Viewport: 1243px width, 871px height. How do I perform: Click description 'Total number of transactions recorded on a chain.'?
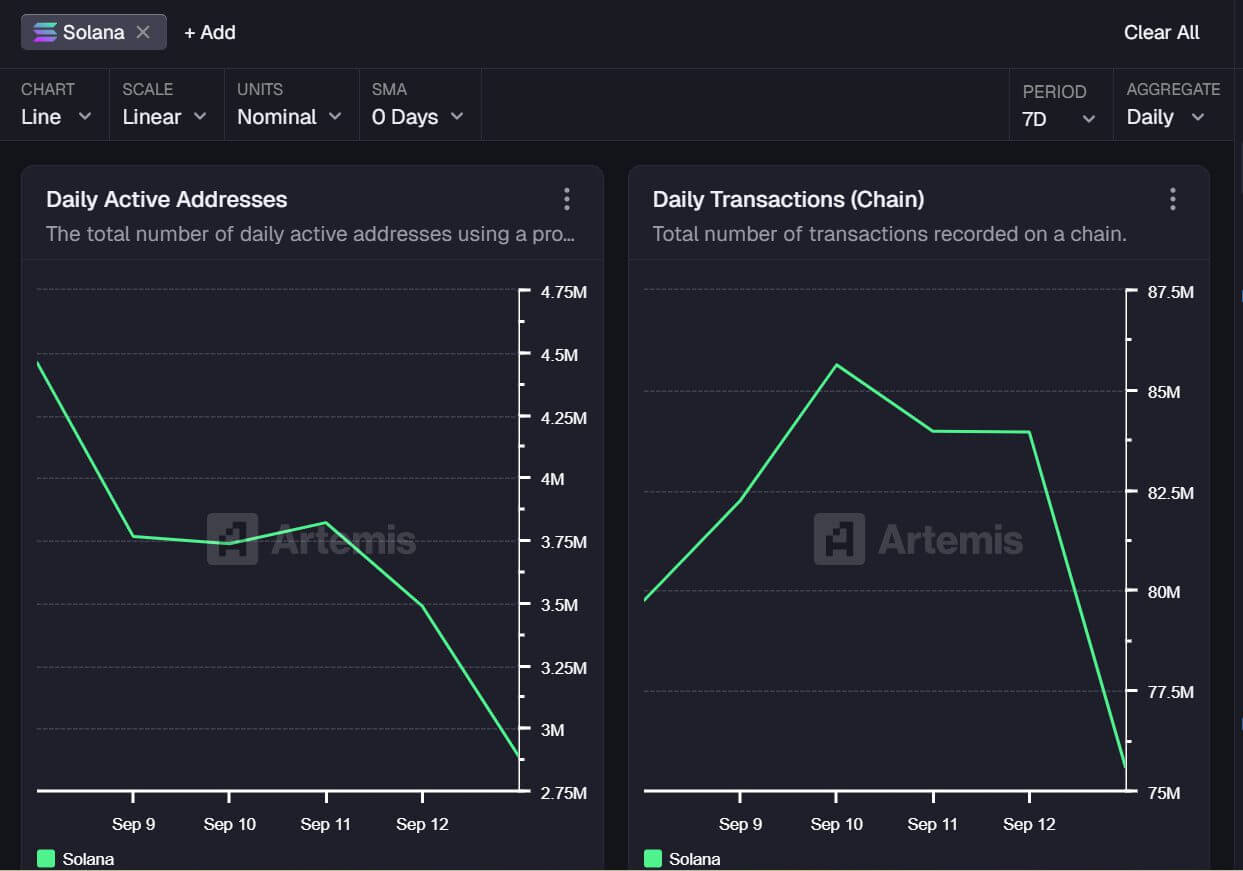coord(890,234)
